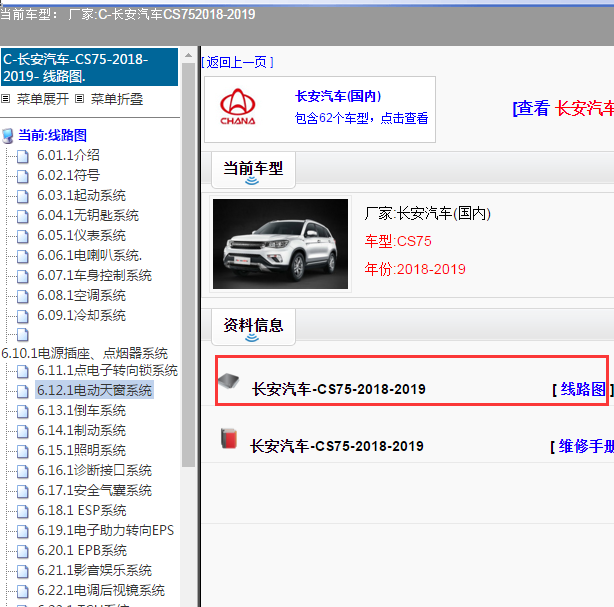Image resolution: width=614 pixels, height=607 pixels.
Task: Click the page icon beside 6.16.1诊断接口系统
Action: (22, 471)
